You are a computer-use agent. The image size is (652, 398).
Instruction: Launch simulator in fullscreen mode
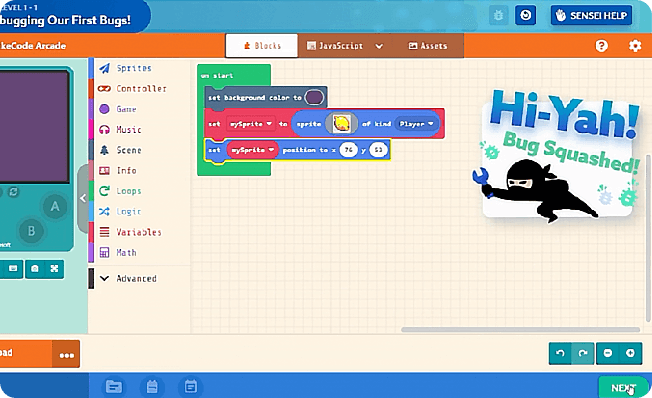(x=54, y=269)
